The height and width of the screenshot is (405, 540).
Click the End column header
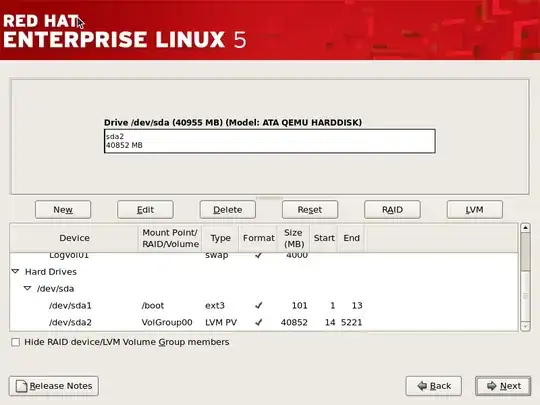(351, 238)
